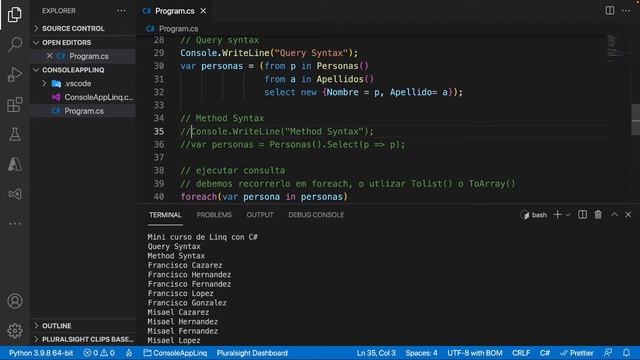
Task: Split the terminal panel
Action: (x=582, y=215)
